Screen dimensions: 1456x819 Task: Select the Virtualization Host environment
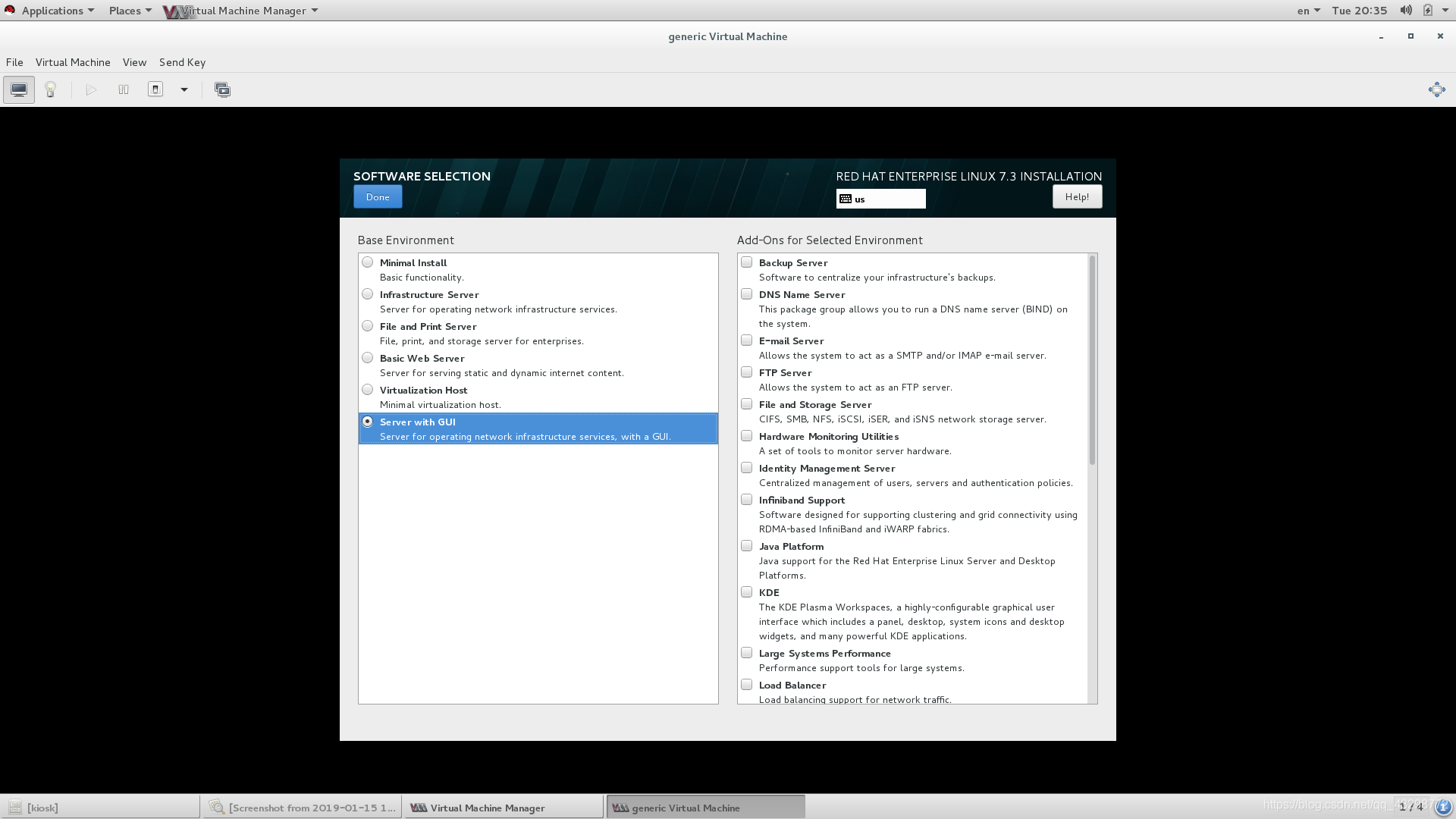click(x=367, y=389)
